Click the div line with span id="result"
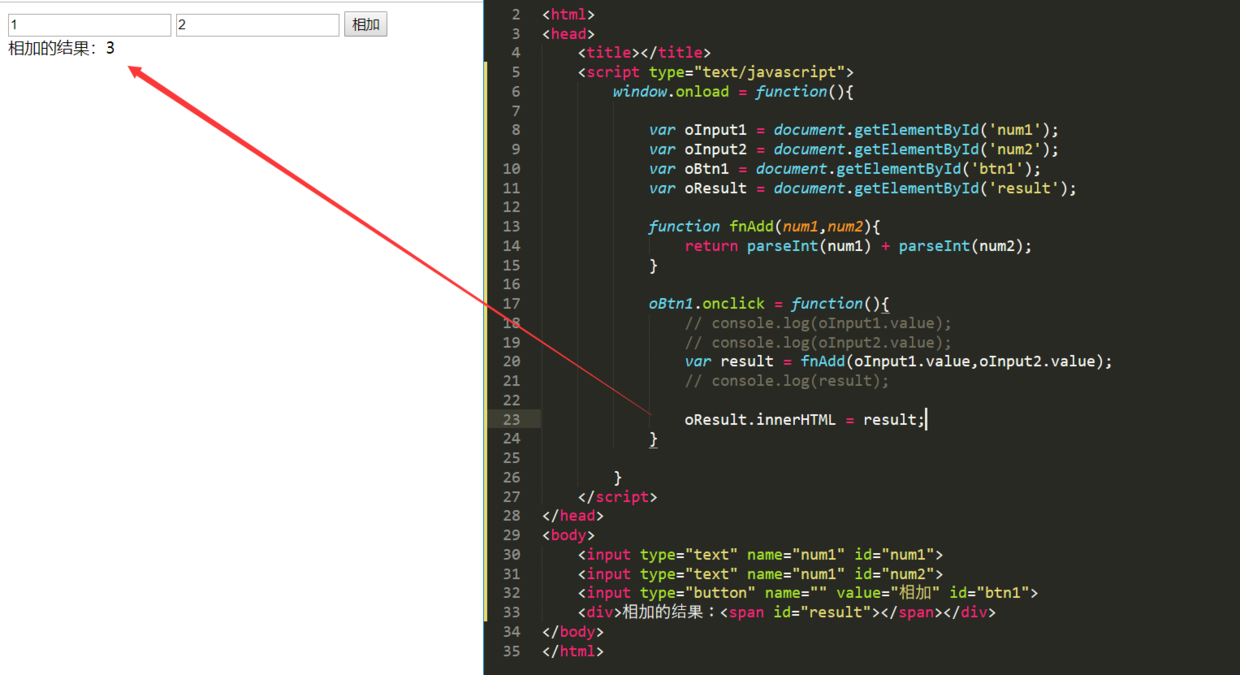The height and width of the screenshot is (675, 1240). click(787, 612)
